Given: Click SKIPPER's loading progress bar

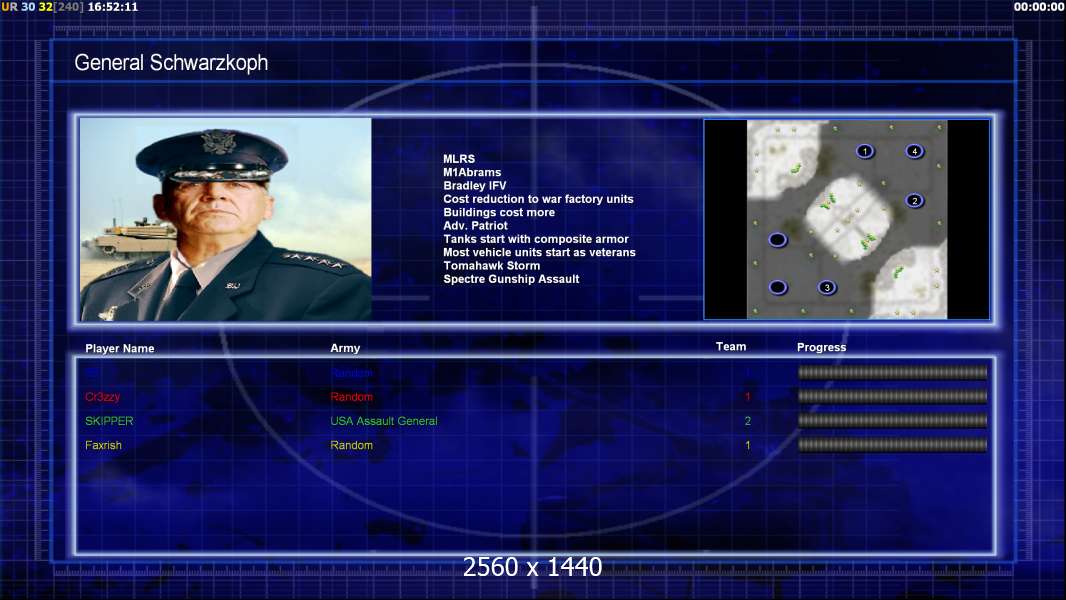Looking at the screenshot, I should click(893, 421).
